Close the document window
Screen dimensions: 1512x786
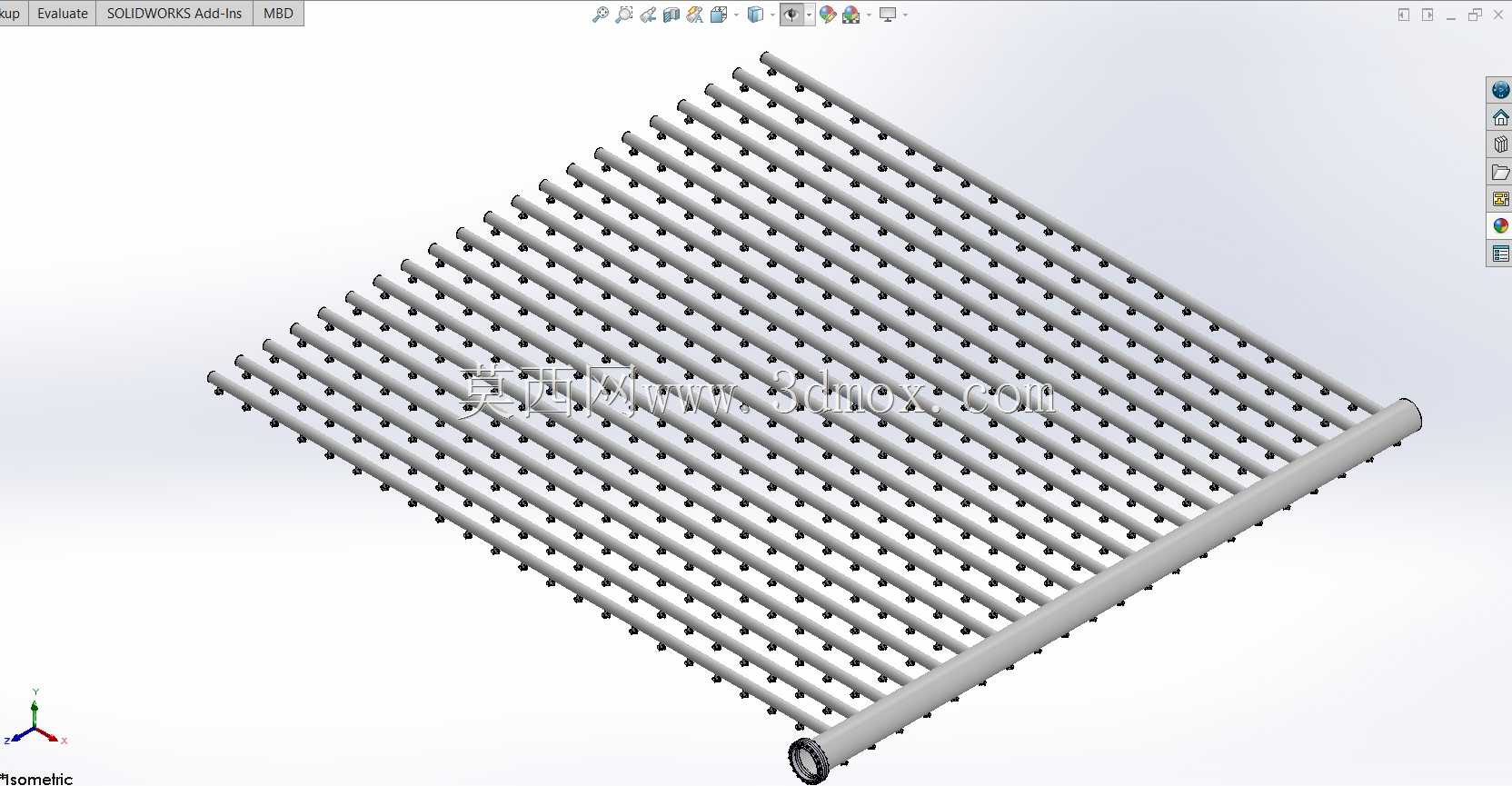(1498, 15)
